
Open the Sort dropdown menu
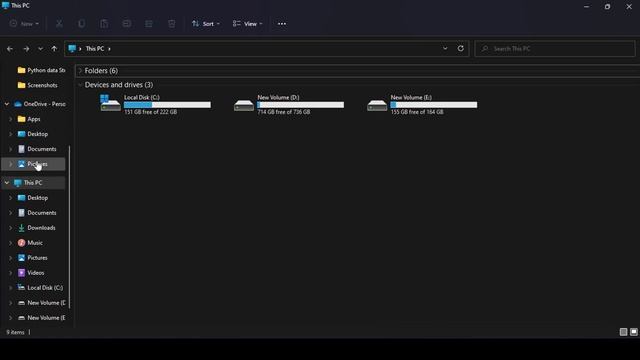(x=206, y=24)
